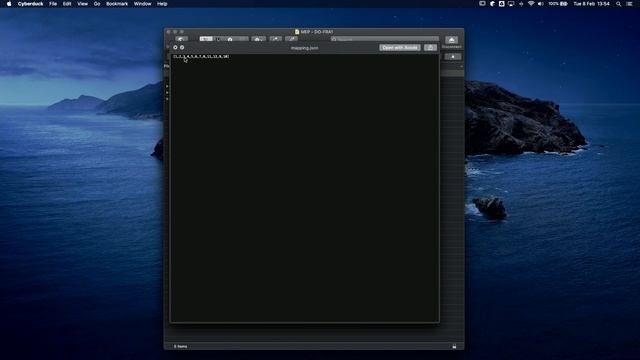The image size is (640, 360).
Task: Click the Wi-Fi icon in menu bar
Action: click(x=531, y=4)
